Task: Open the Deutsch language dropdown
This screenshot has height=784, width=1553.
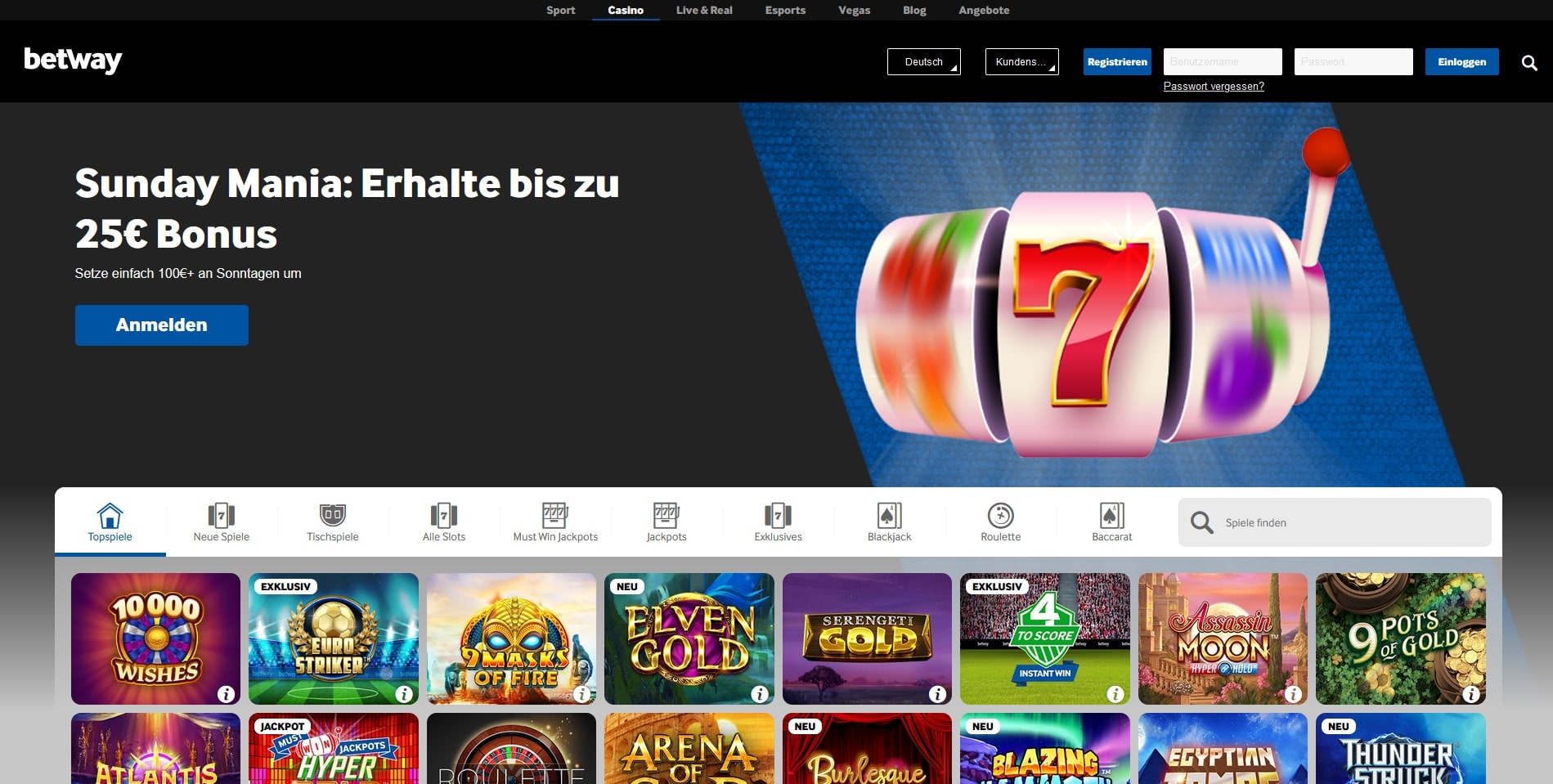Action: [x=924, y=62]
